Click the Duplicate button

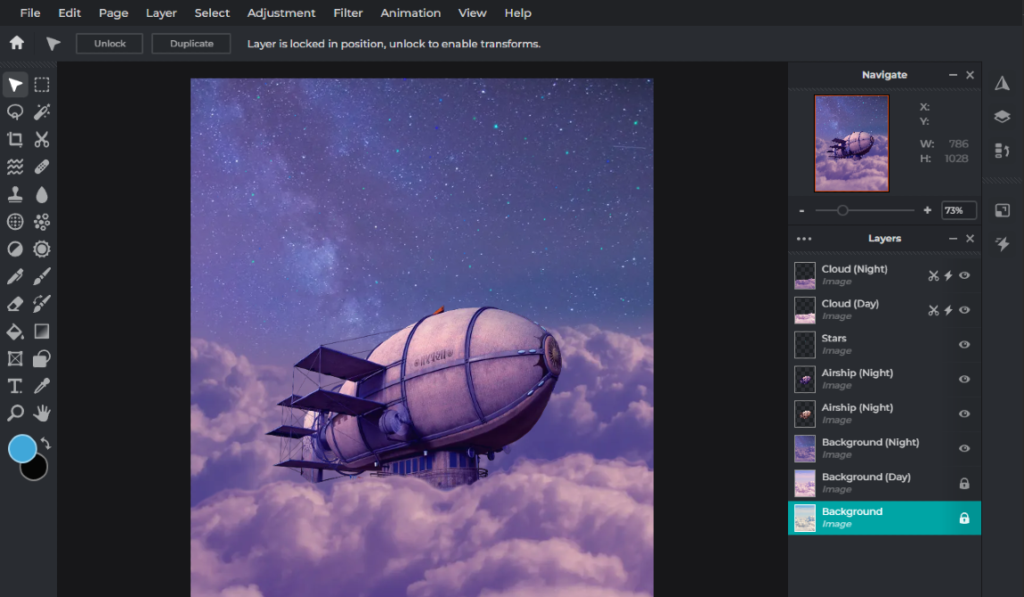(191, 43)
